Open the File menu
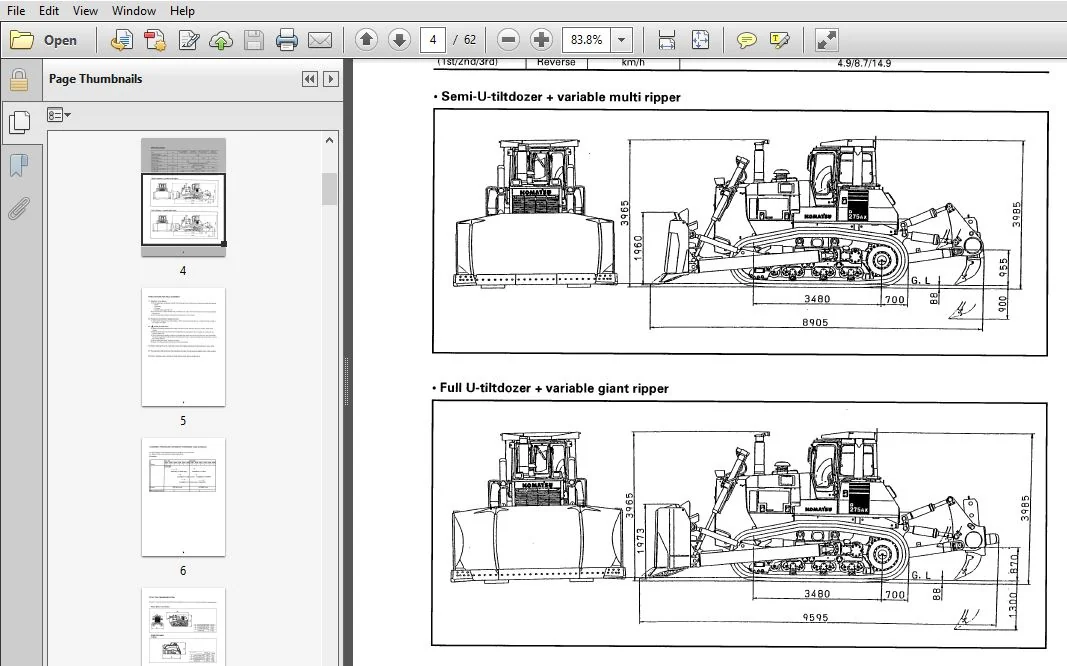 coord(16,11)
